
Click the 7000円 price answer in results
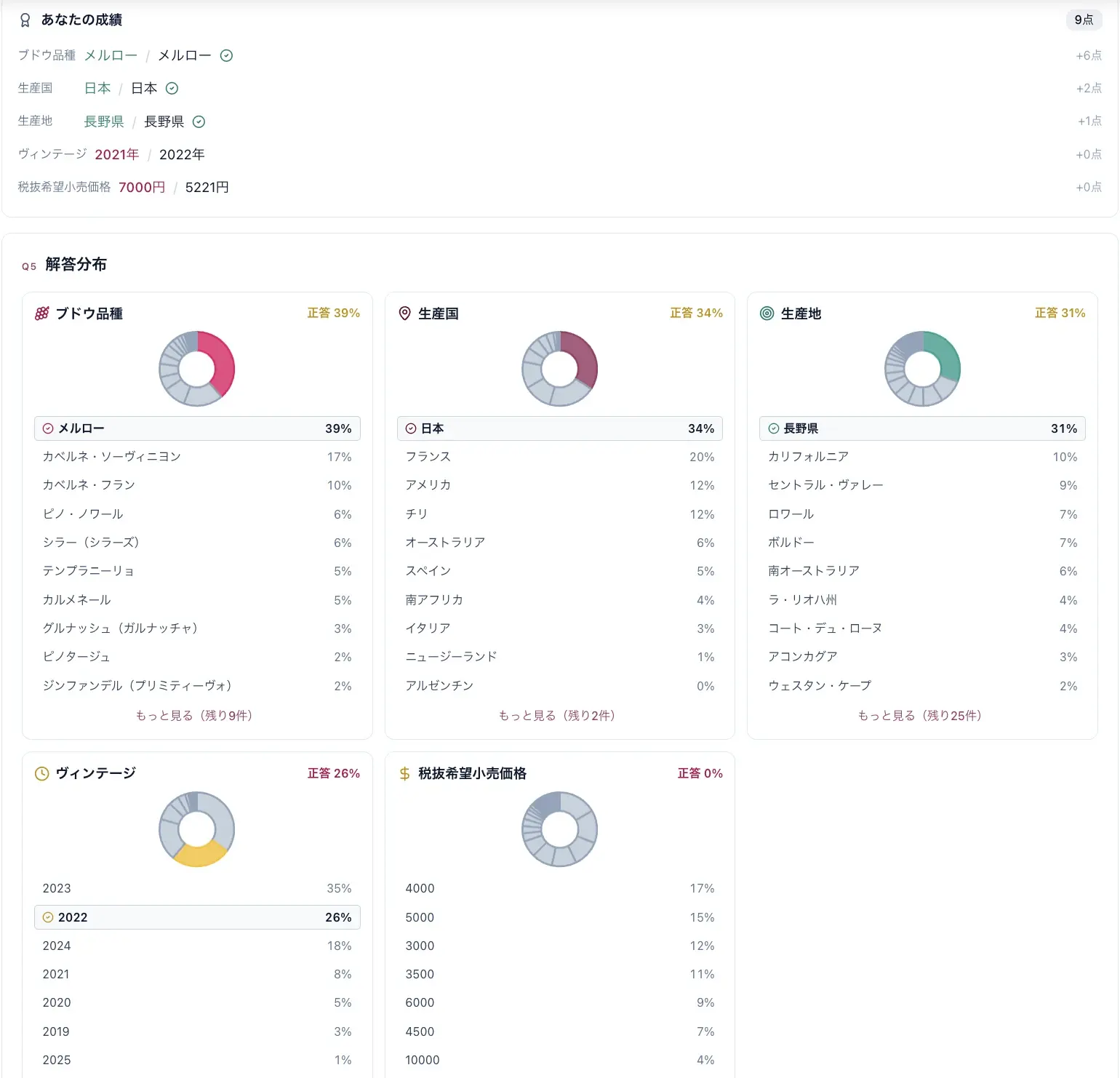pyautogui.click(x=142, y=187)
